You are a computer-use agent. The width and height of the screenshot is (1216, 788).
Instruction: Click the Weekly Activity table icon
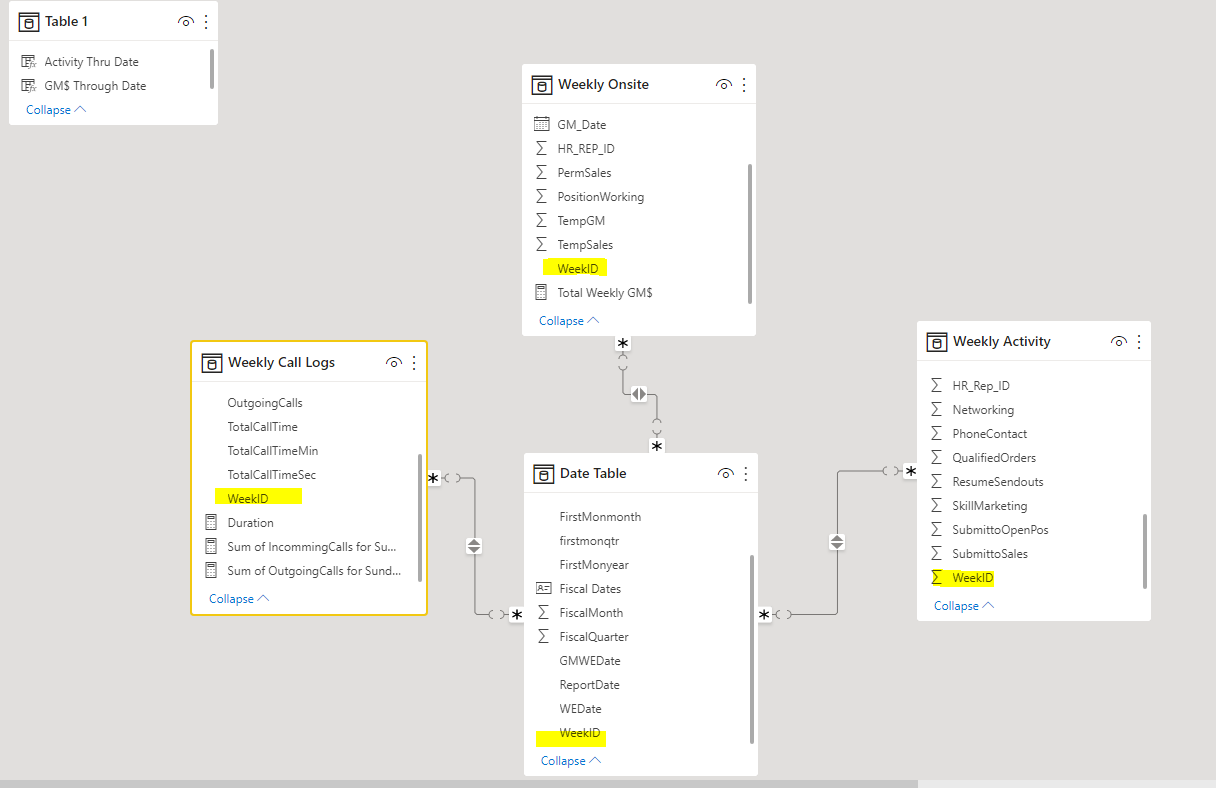click(937, 341)
